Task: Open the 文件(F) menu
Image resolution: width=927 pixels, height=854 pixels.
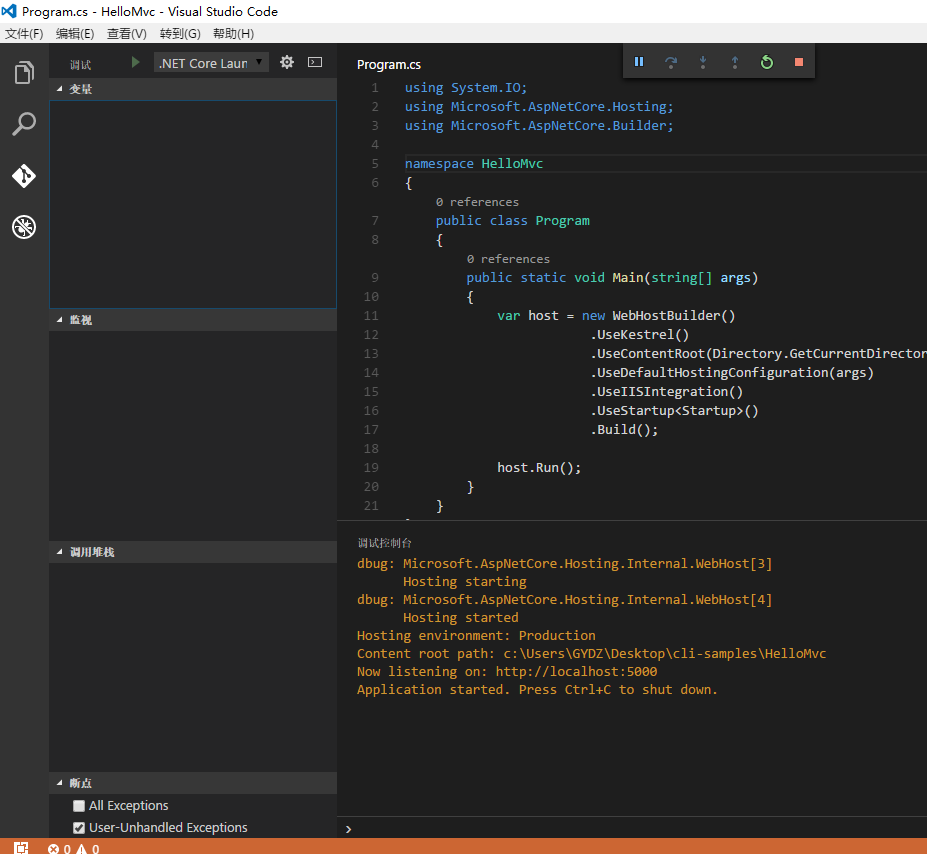Action: (x=24, y=34)
